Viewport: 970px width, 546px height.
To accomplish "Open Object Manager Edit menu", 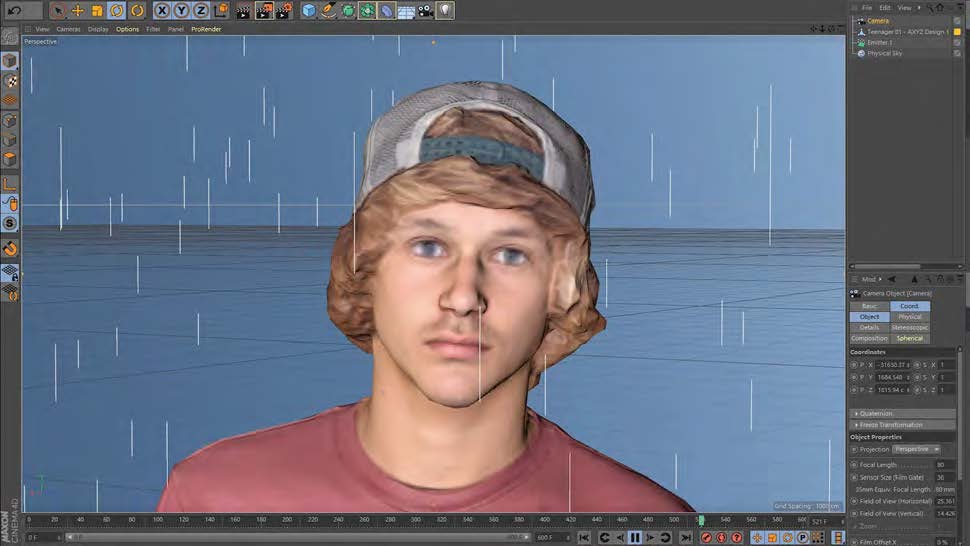I will point(885,7).
